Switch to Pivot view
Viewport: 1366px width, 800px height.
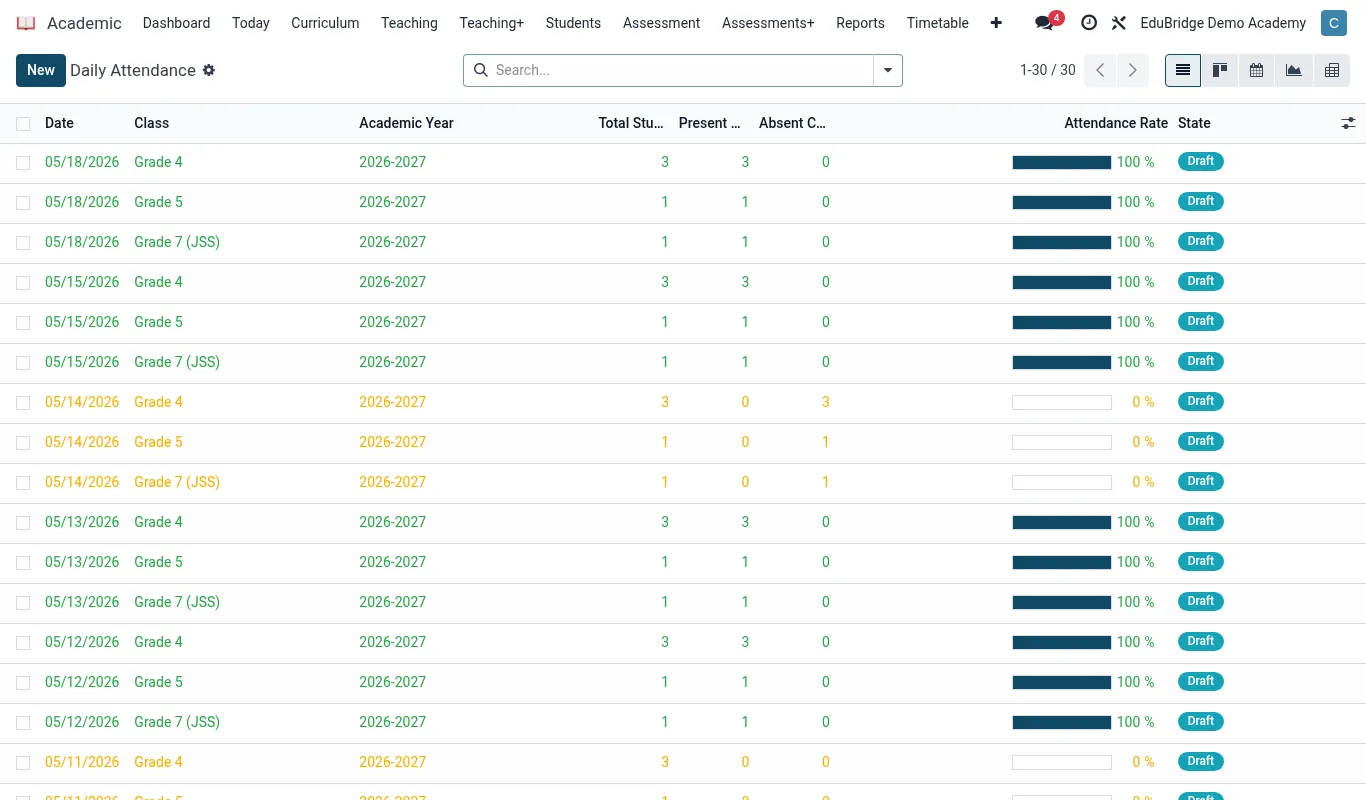point(1332,70)
